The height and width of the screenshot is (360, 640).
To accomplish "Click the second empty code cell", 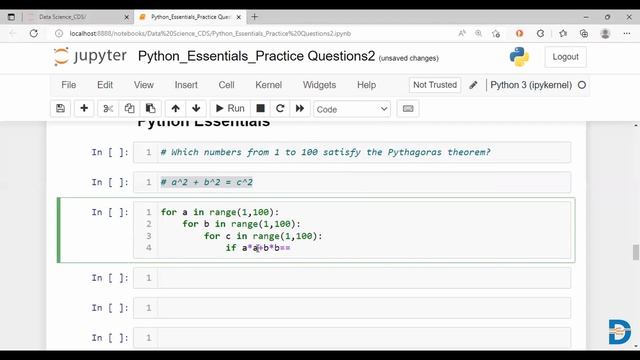I will click(x=352, y=308).
